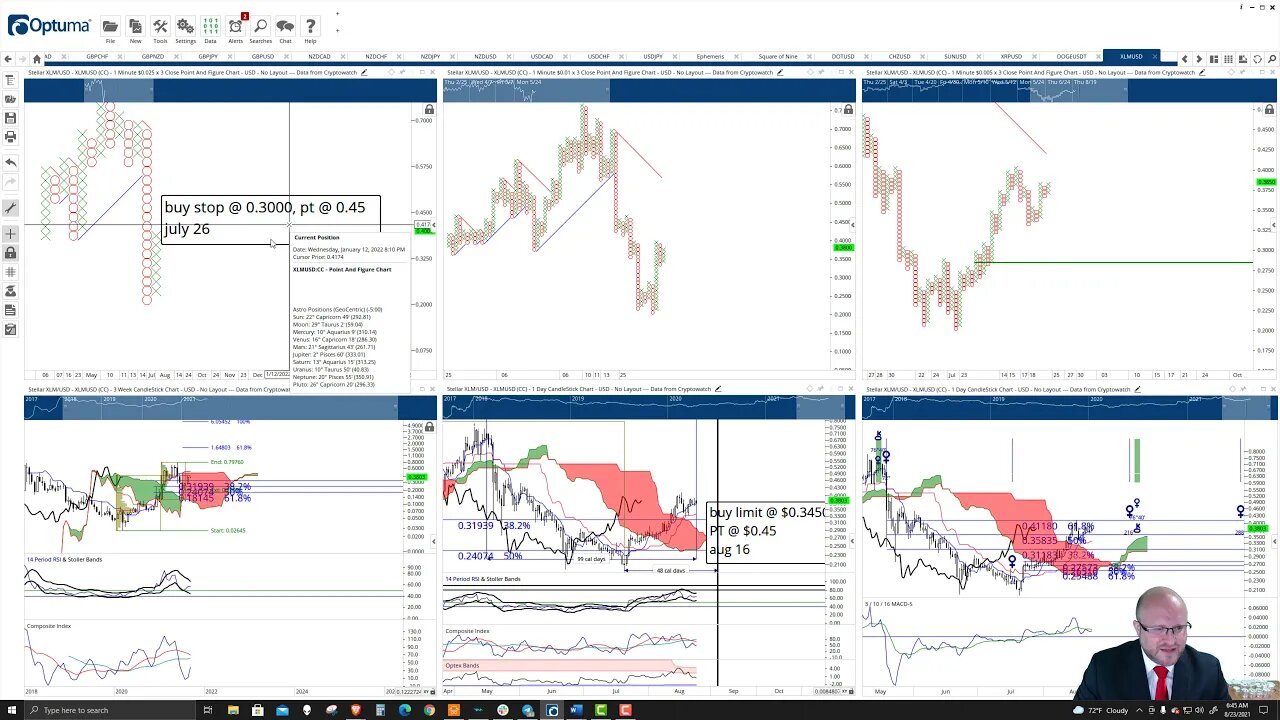Open Searches with the magnifier icon

260,30
